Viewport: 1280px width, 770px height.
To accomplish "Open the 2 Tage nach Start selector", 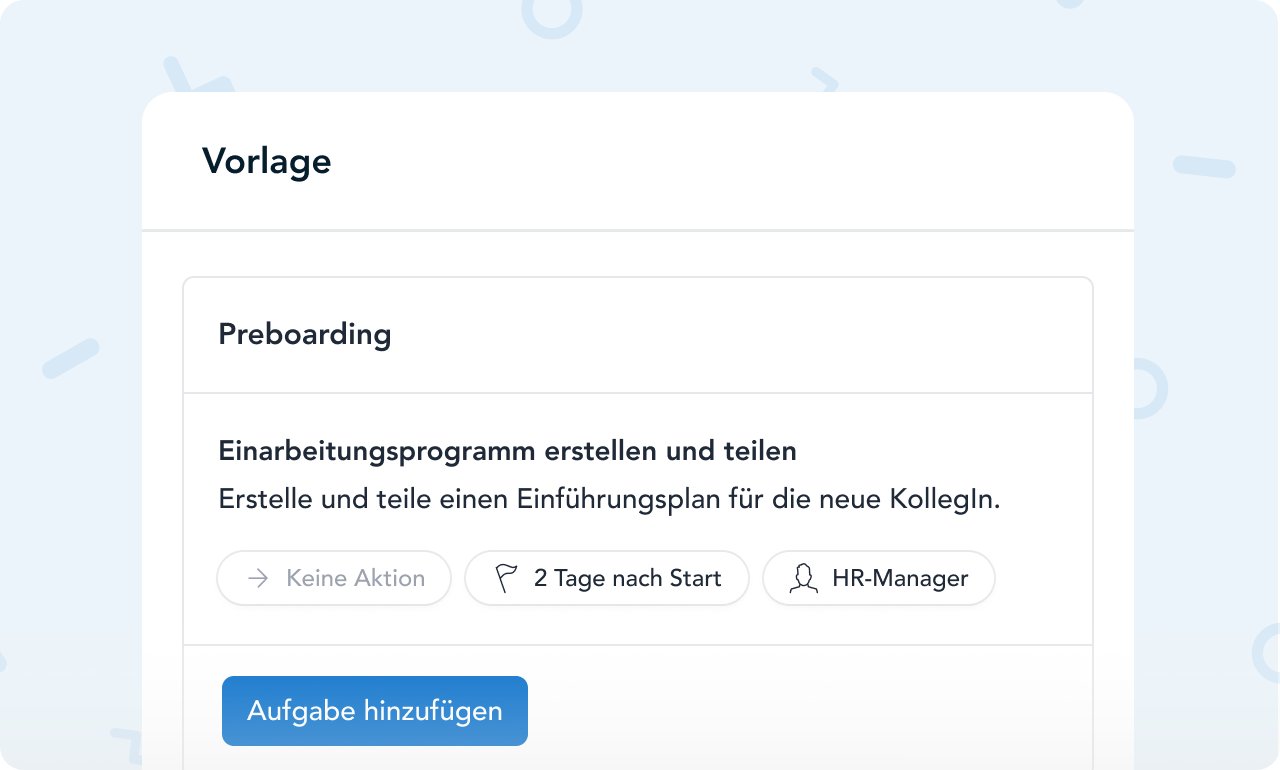I will [607, 578].
